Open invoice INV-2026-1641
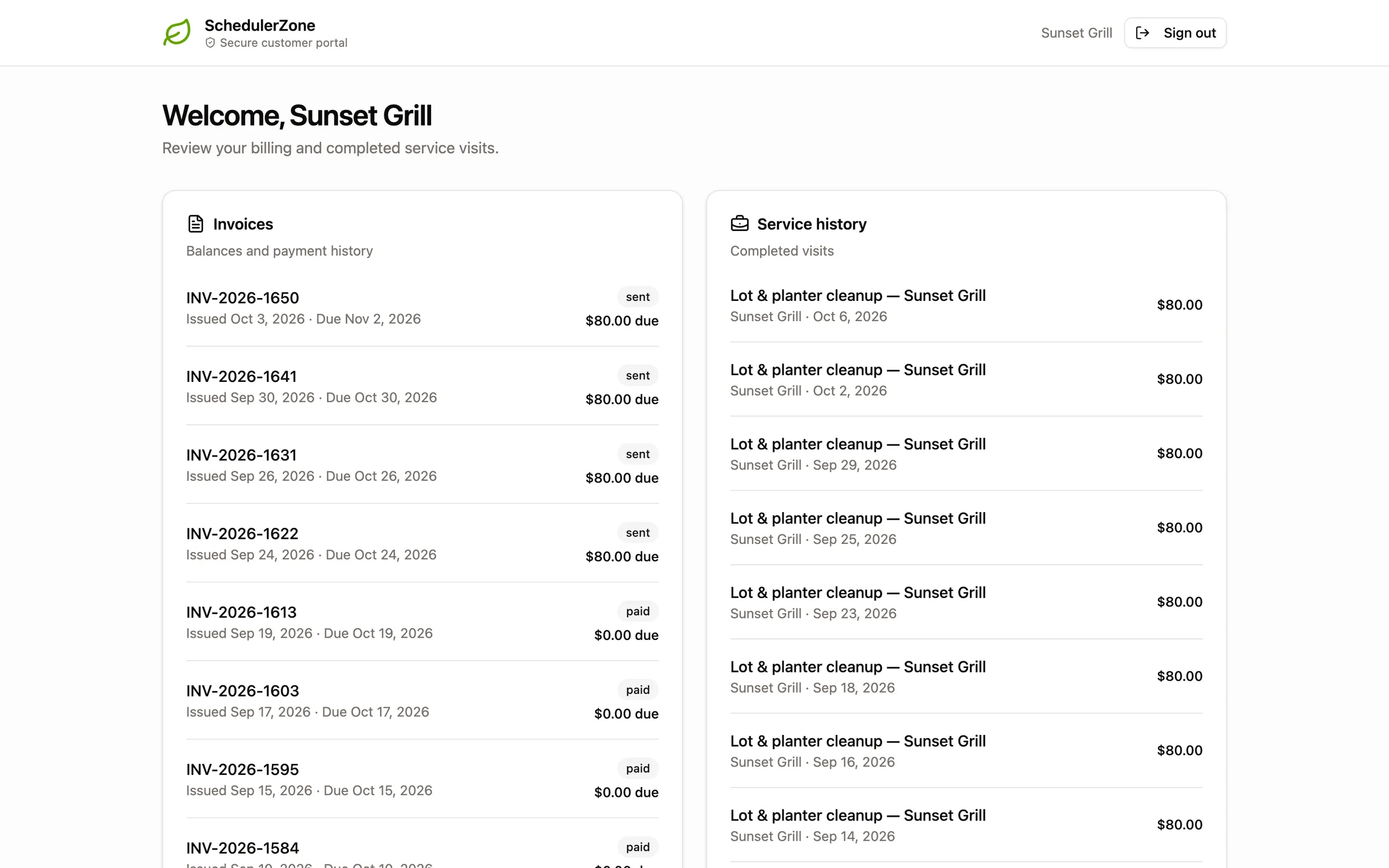 pyautogui.click(x=422, y=387)
